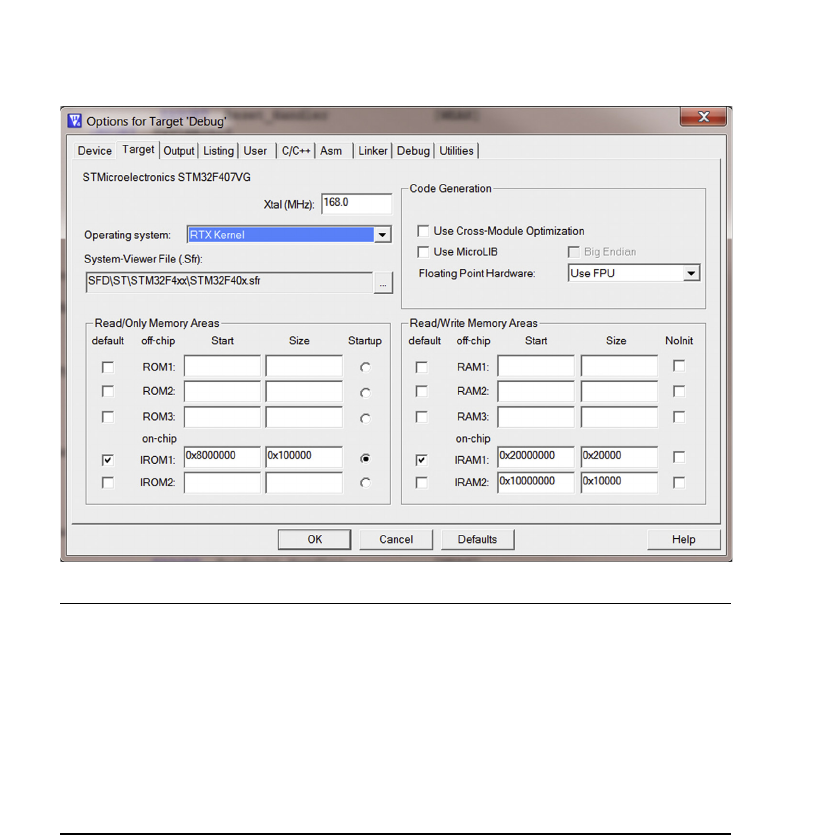
Task: Uncheck the IROM1 default checkbox
Action: coord(108,460)
